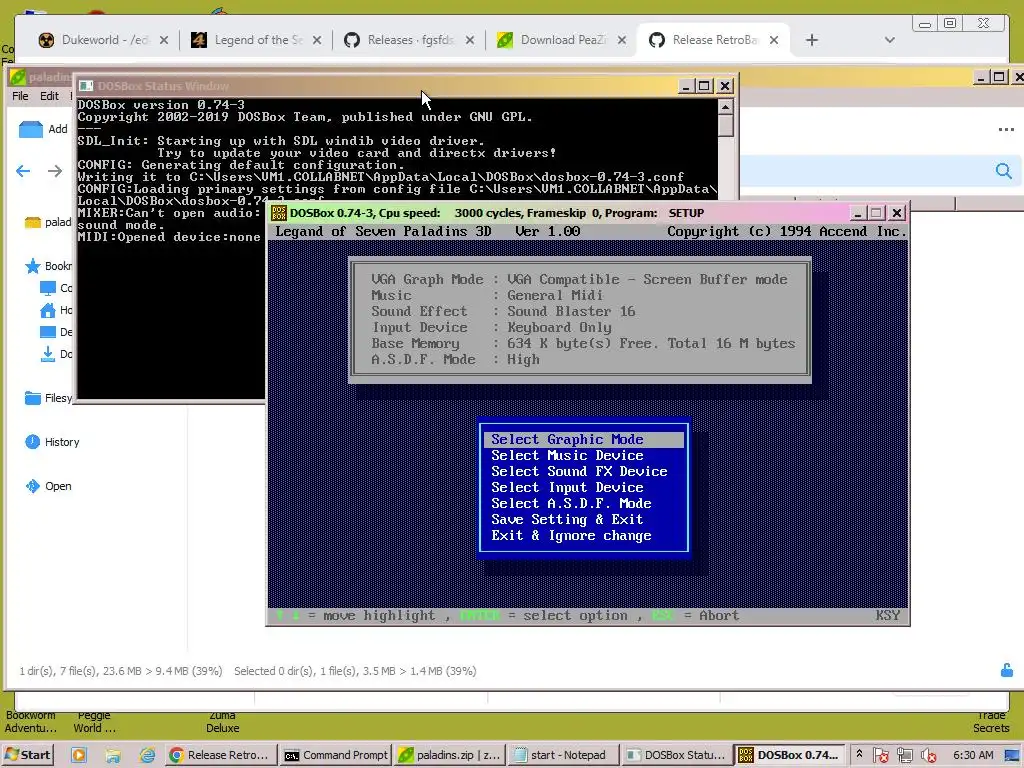
Task: Click the network tray icon
Action: [904, 756]
